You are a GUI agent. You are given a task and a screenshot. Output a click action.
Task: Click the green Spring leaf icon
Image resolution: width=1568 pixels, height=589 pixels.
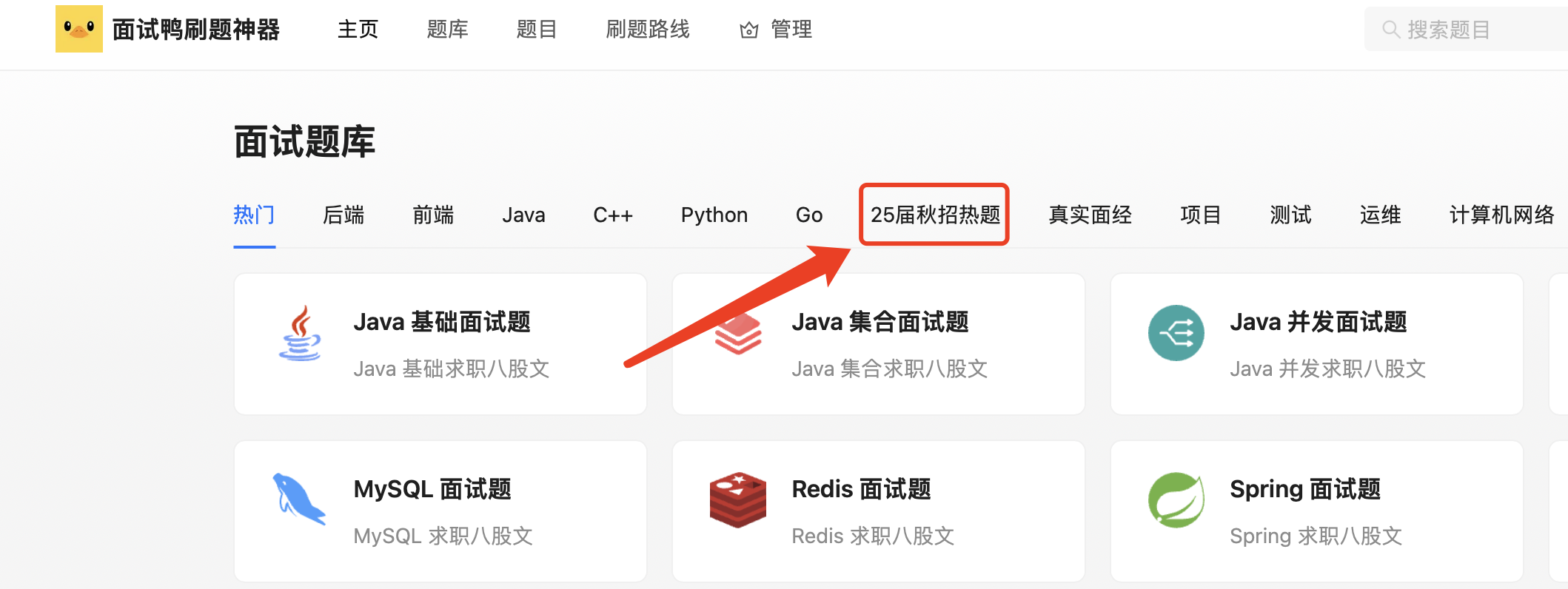(1176, 500)
